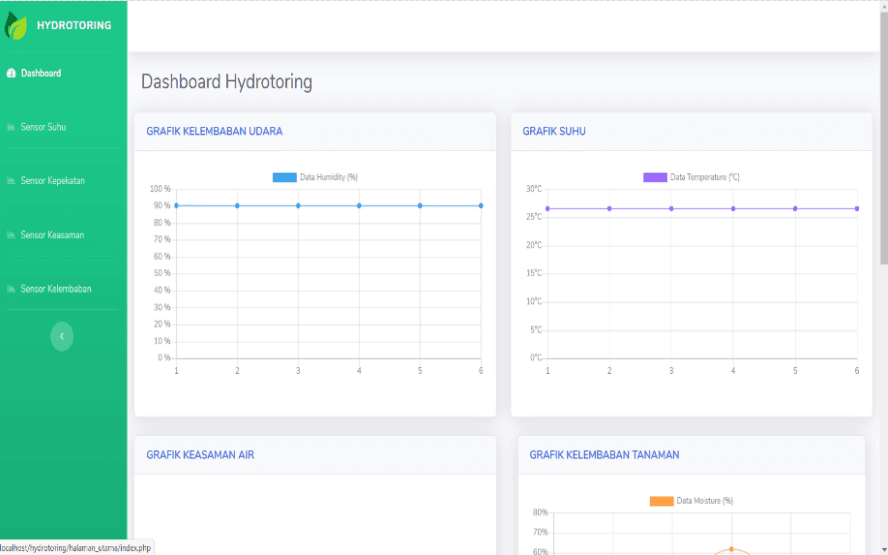The image size is (888, 555).
Task: Click the chart icon beside Sensor Keasaman
Action: (x=11, y=235)
